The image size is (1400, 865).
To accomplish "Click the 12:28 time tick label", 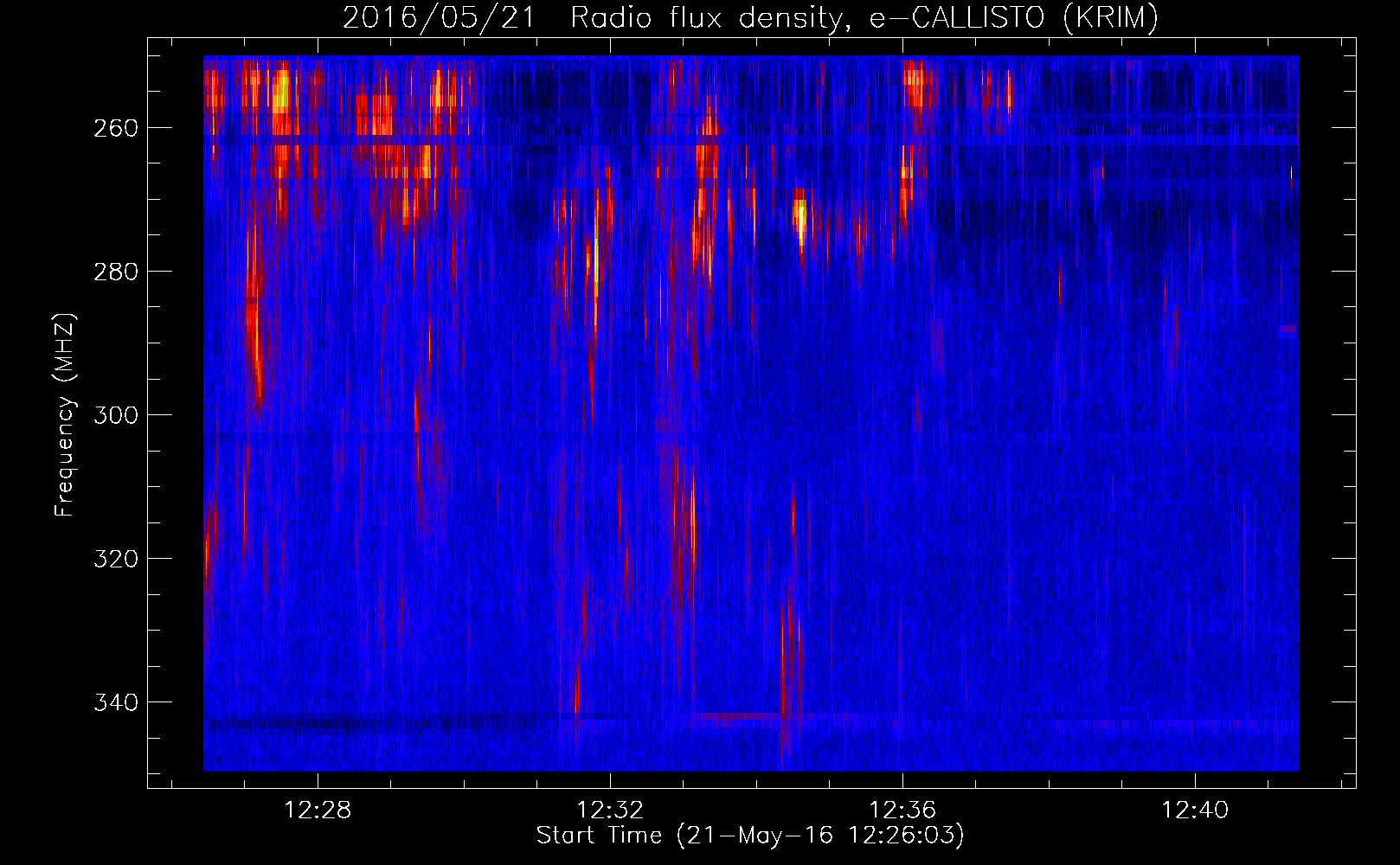I will pyautogui.click(x=318, y=811).
